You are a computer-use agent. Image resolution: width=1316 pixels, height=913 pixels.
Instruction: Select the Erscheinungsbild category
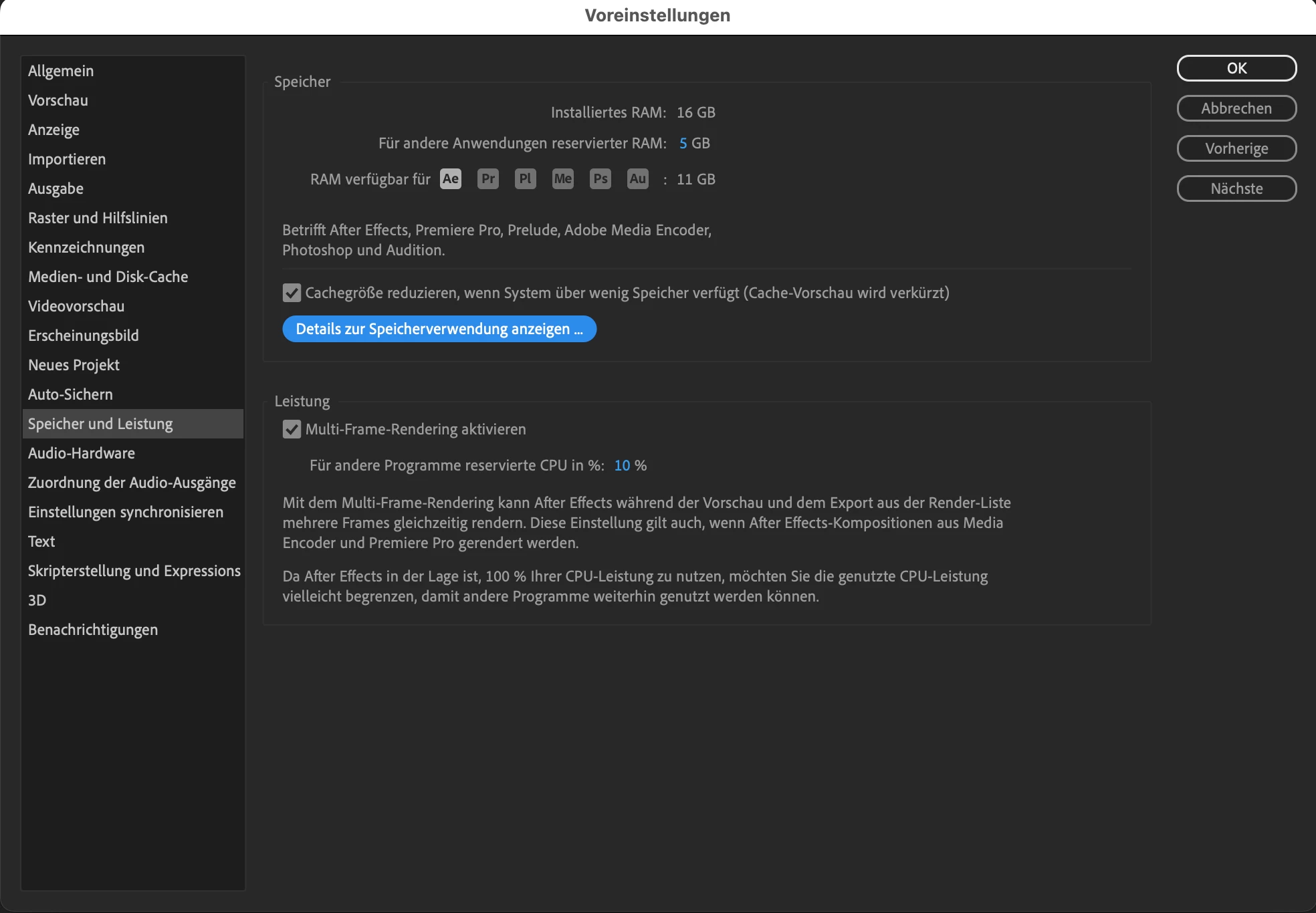coord(84,336)
